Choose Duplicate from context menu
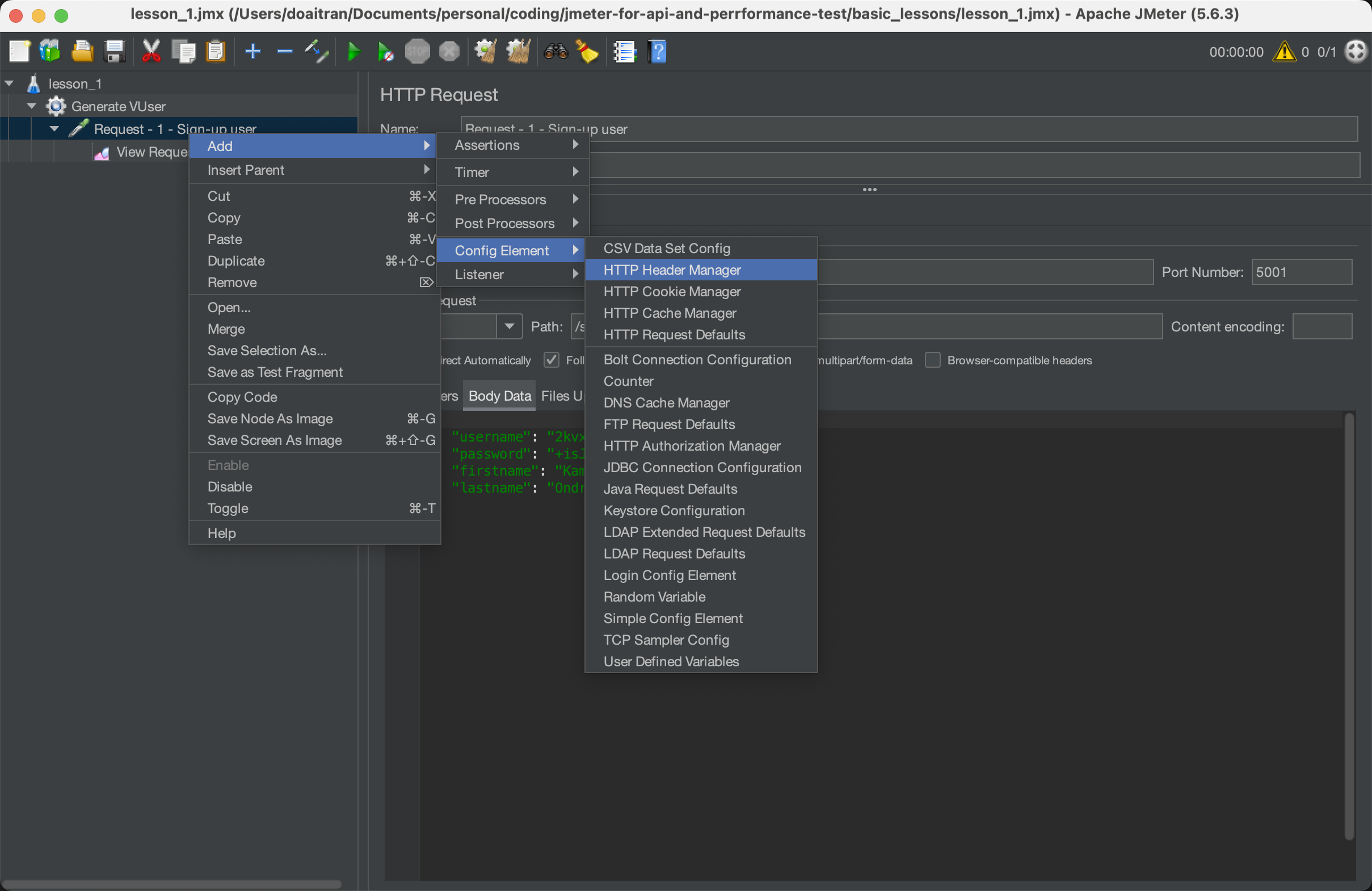This screenshot has height=891, width=1372. tap(315, 260)
